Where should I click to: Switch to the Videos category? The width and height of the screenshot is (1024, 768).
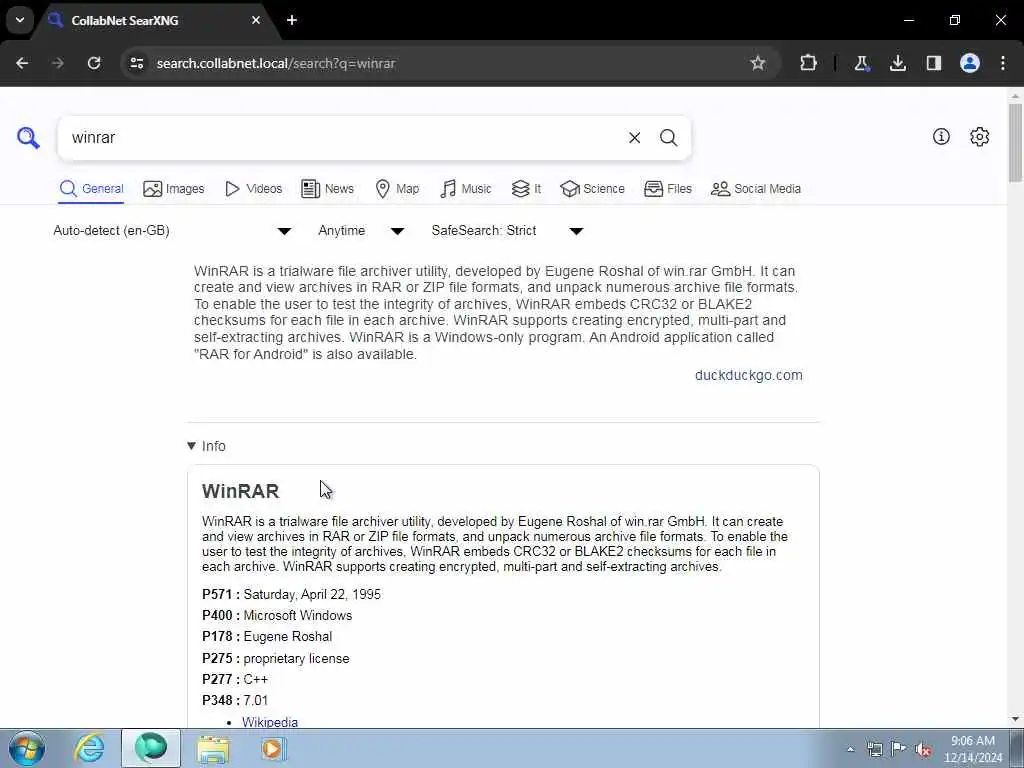[x=253, y=189]
